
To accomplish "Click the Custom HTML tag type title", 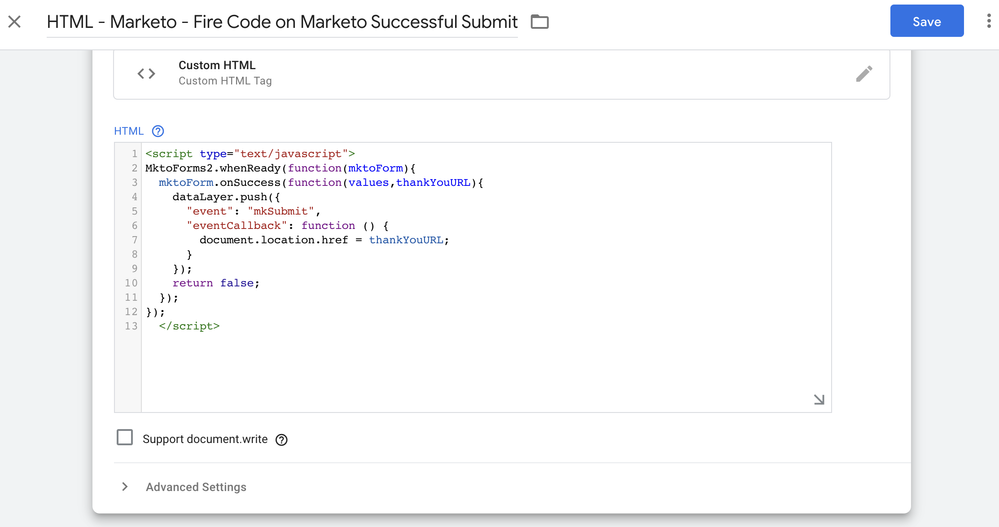I will (x=217, y=65).
